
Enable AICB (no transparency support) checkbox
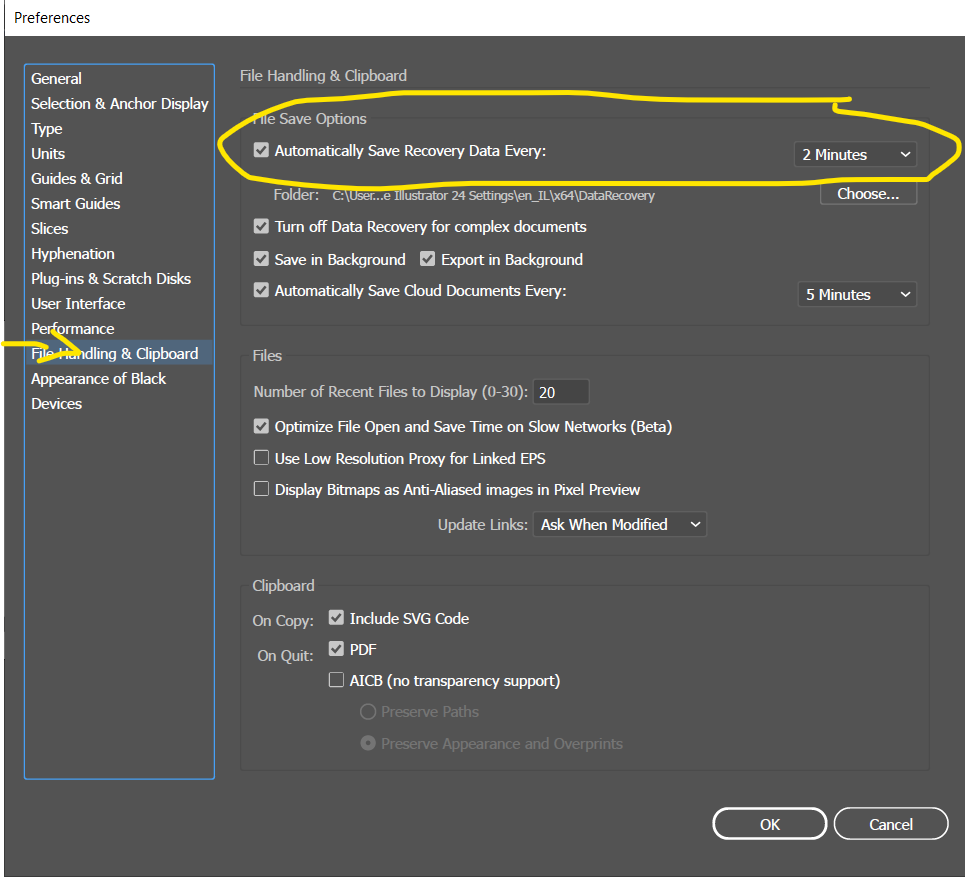click(337, 681)
